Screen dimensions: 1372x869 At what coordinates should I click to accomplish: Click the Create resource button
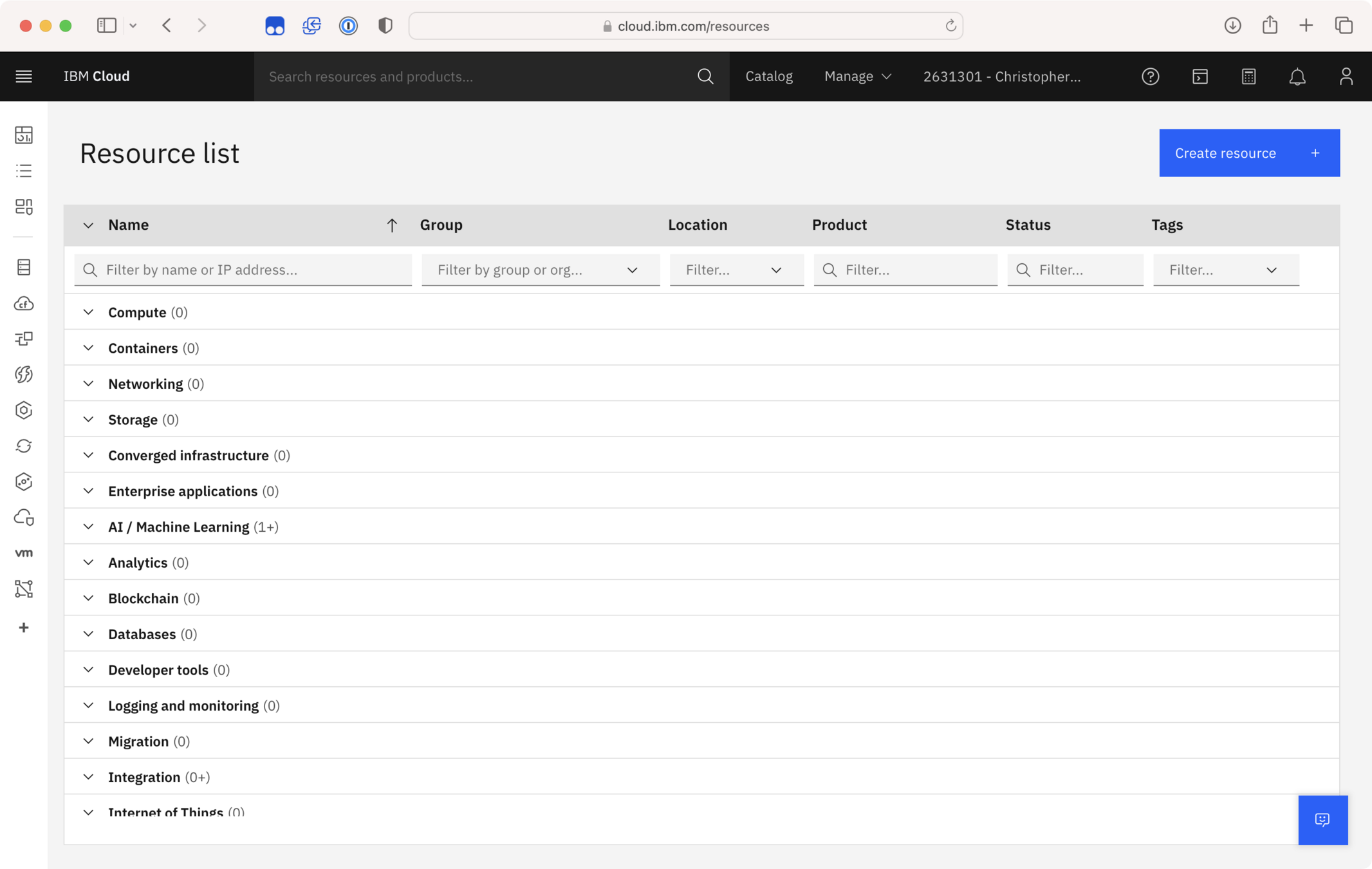[x=1248, y=153]
